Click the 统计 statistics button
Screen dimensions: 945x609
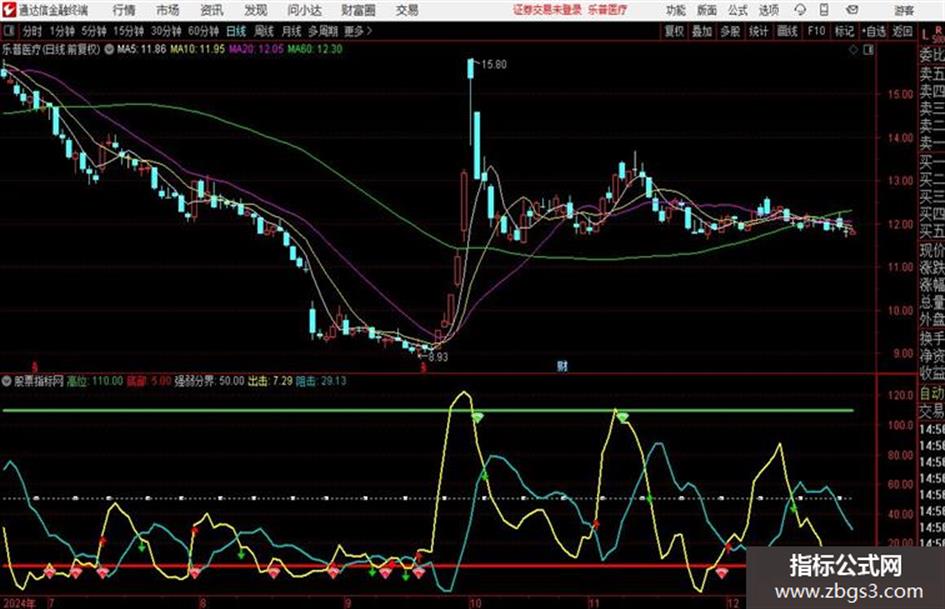pos(758,31)
